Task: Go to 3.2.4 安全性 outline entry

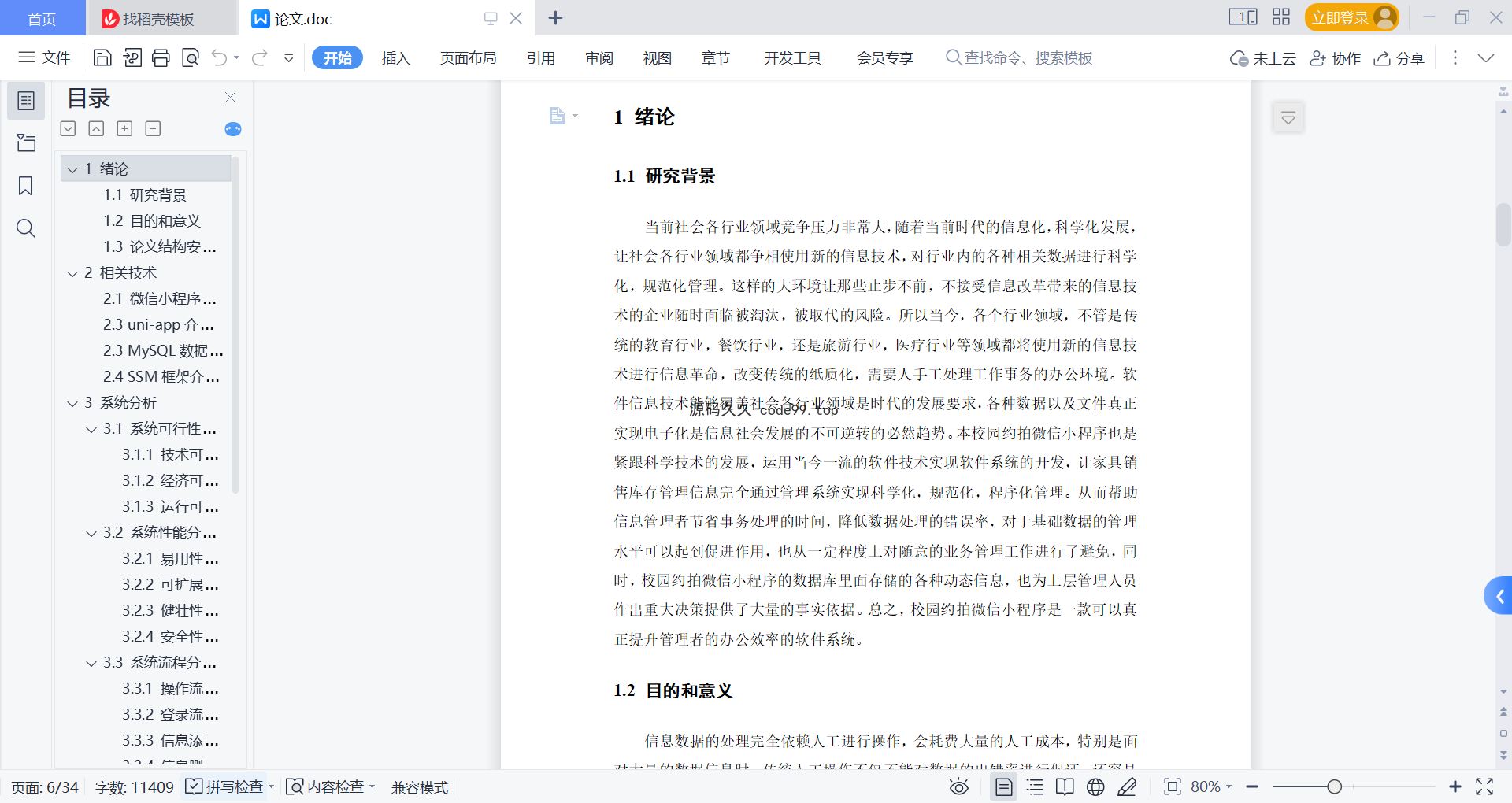Action: [170, 636]
